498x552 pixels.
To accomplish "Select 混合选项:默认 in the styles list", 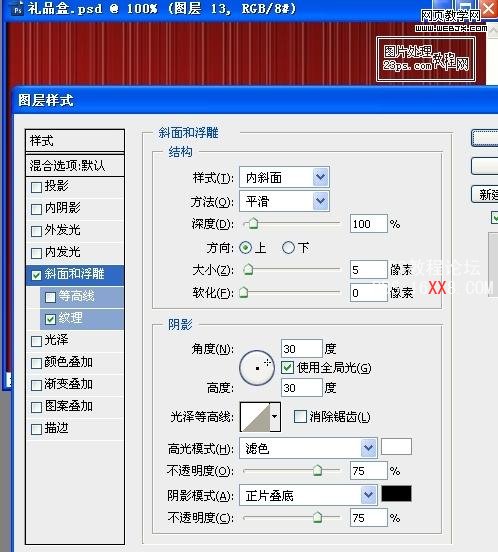I will pyautogui.click(x=75, y=165).
